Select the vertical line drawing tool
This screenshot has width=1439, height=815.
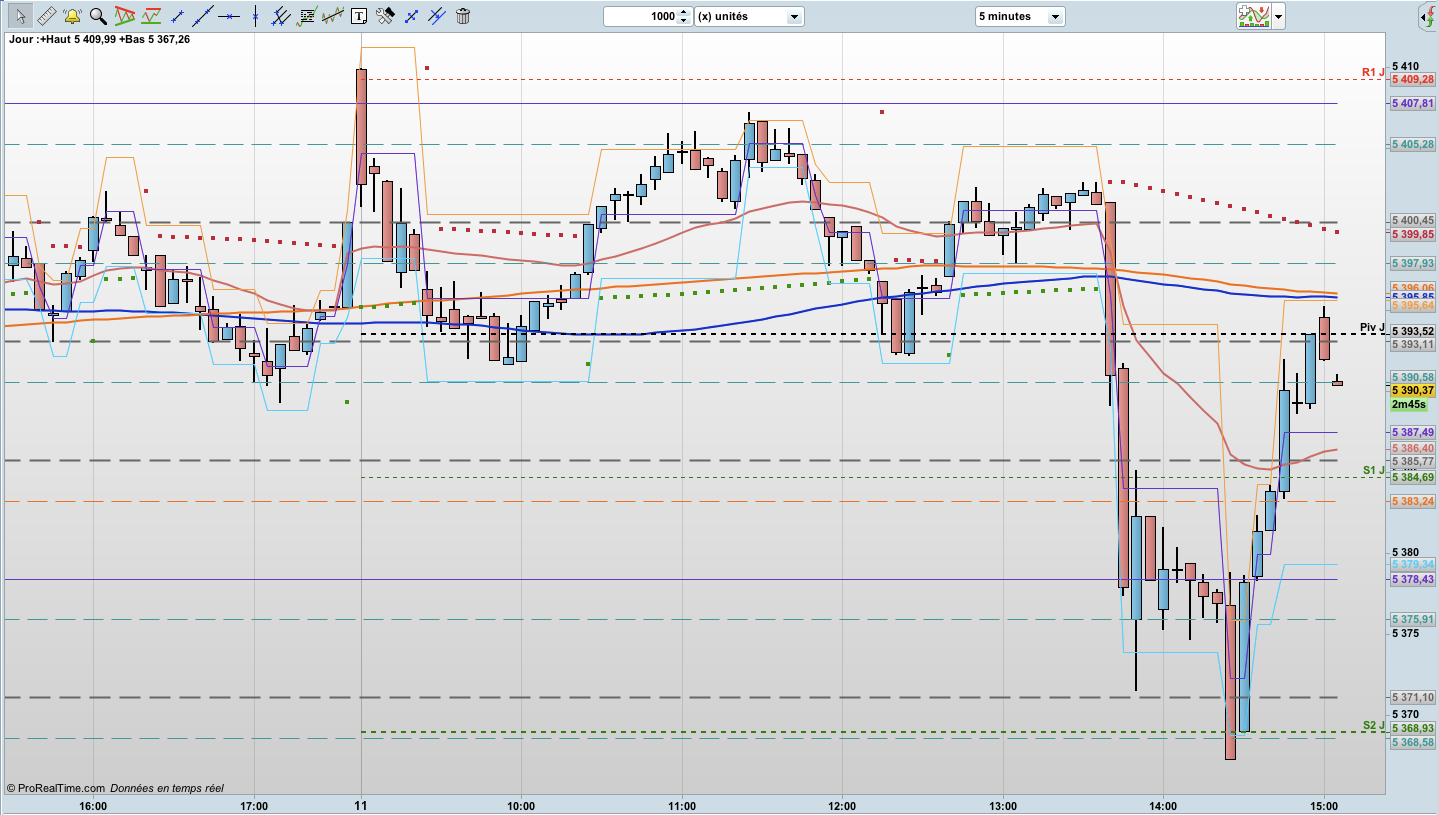(x=255, y=16)
